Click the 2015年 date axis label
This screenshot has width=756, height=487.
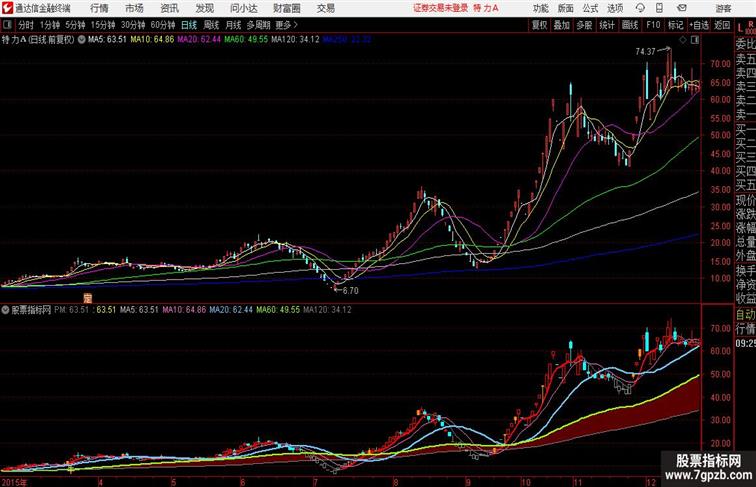(x=14, y=482)
